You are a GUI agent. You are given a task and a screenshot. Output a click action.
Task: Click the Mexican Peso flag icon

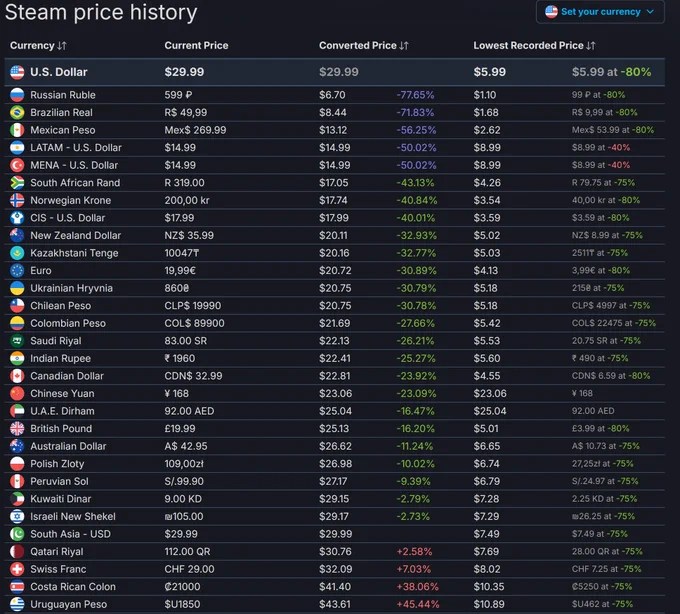click(x=17, y=130)
